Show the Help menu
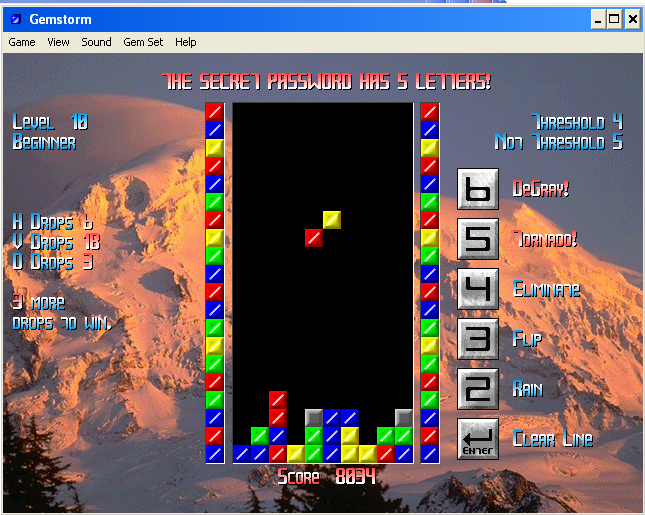Image resolution: width=645 pixels, height=515 pixels. (x=186, y=42)
